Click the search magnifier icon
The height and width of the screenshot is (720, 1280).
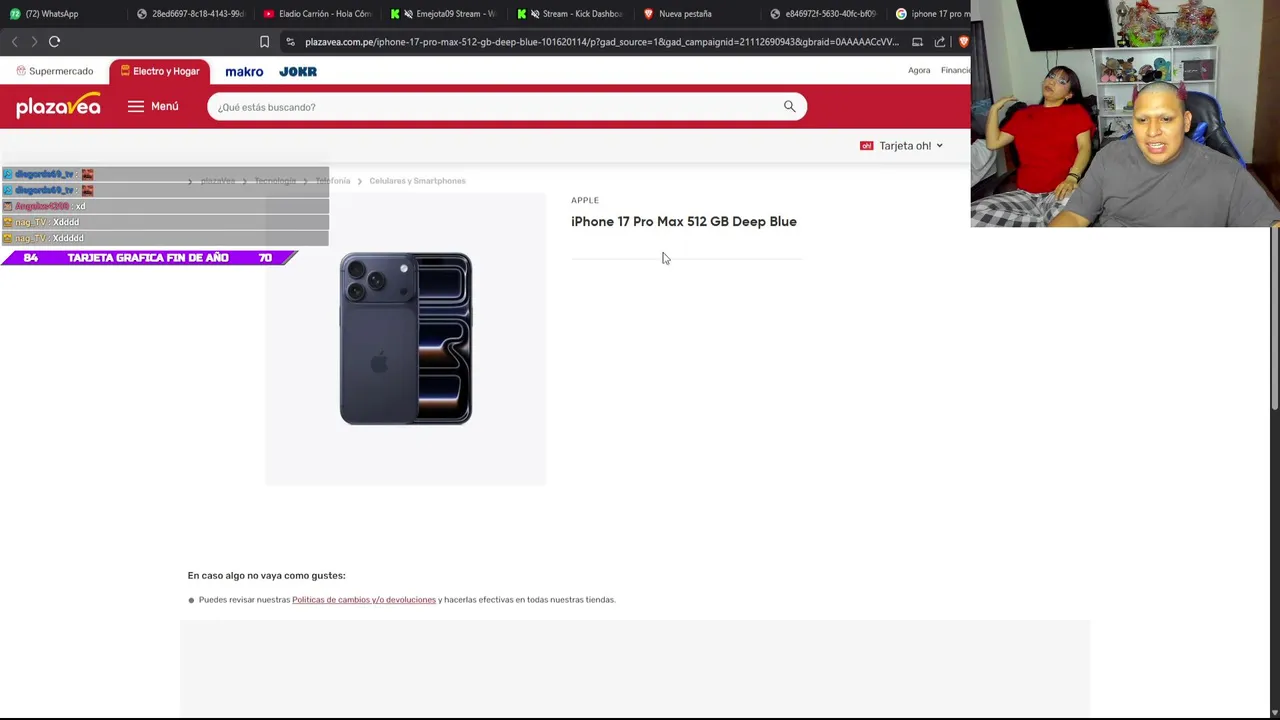[790, 107]
